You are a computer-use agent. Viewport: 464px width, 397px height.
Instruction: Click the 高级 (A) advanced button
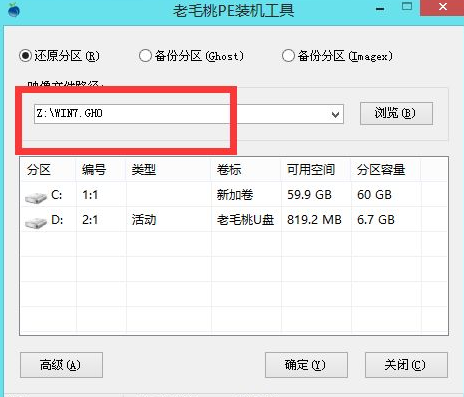(61, 365)
